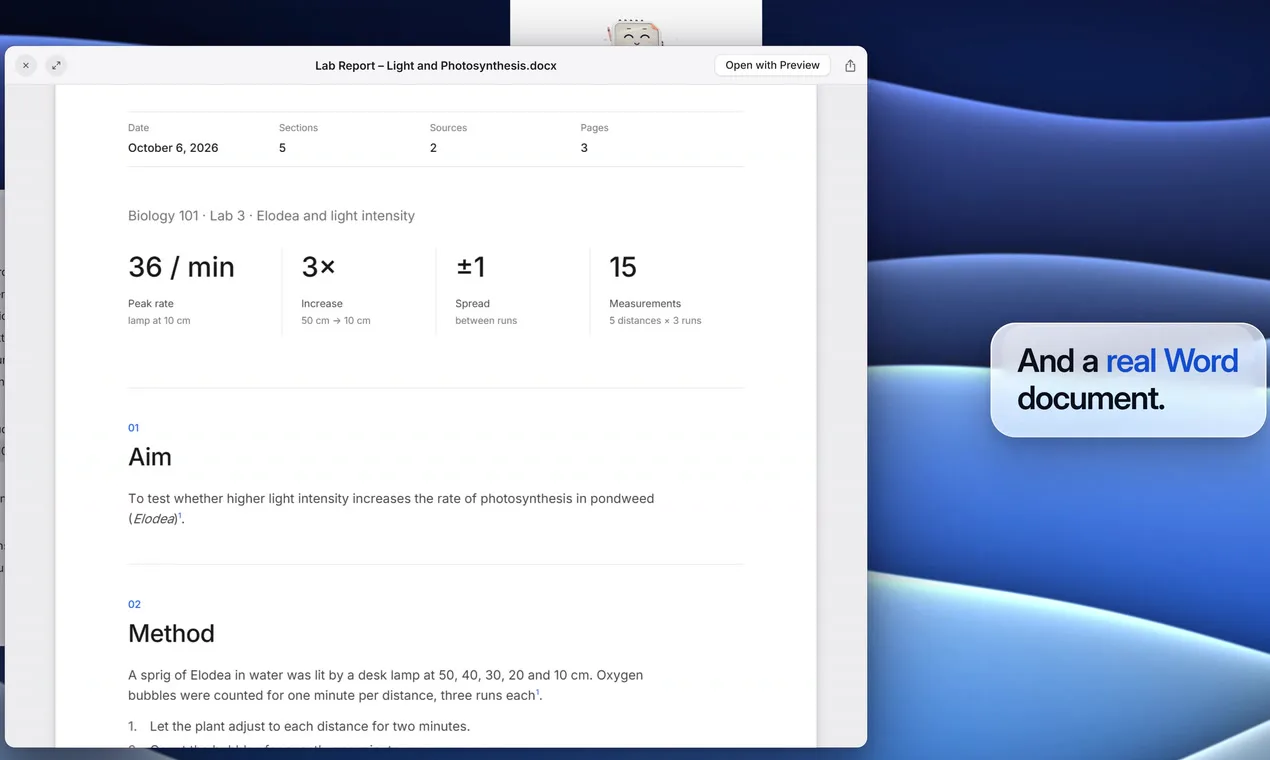Select the caption "5 distances × 3 runs"

[x=655, y=321]
